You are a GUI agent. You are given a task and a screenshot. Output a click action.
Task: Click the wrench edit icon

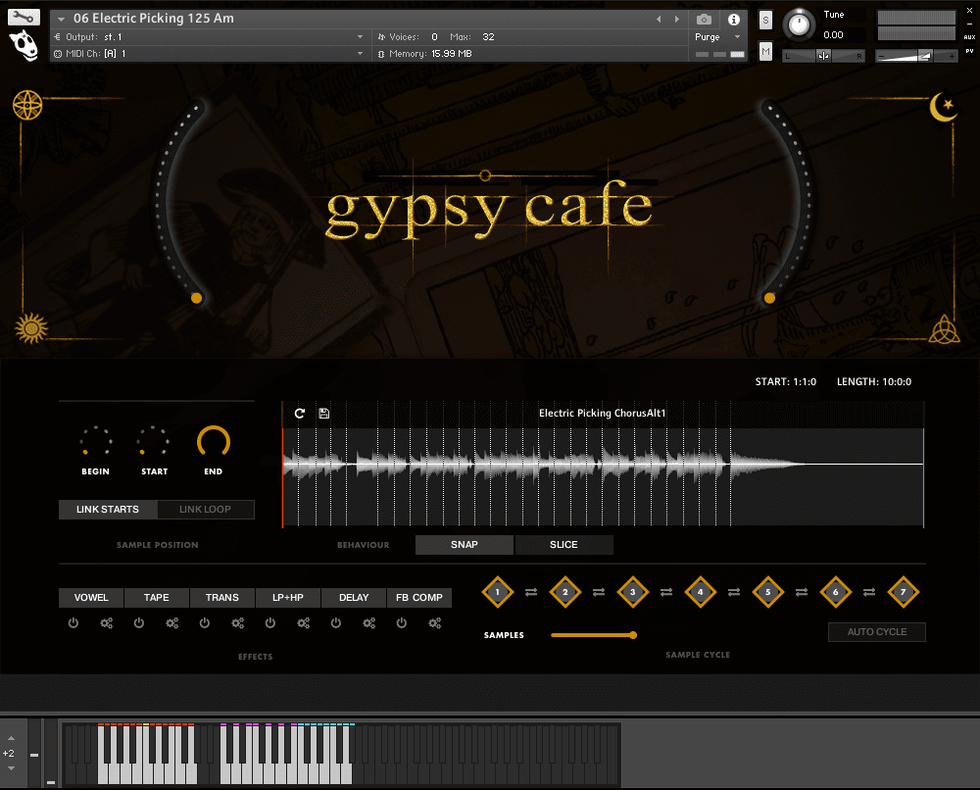click(x=24, y=17)
